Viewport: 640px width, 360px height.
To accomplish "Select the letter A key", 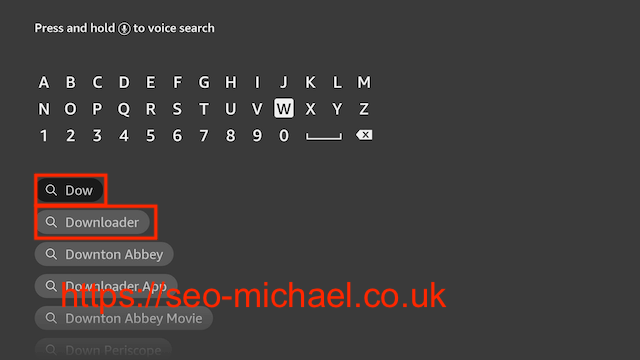I will 44,82.
